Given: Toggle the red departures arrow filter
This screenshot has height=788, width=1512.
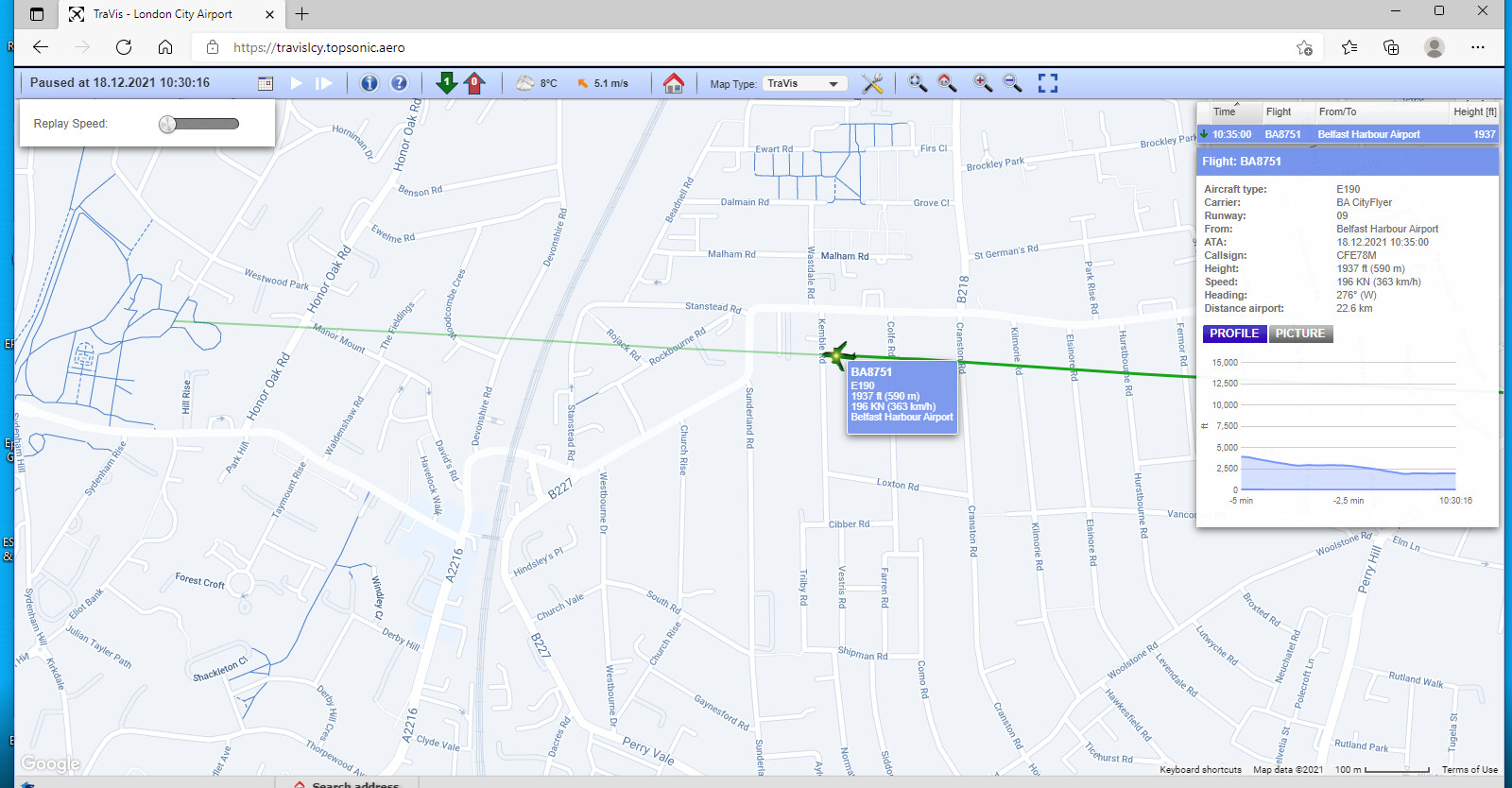Looking at the screenshot, I should [474, 83].
